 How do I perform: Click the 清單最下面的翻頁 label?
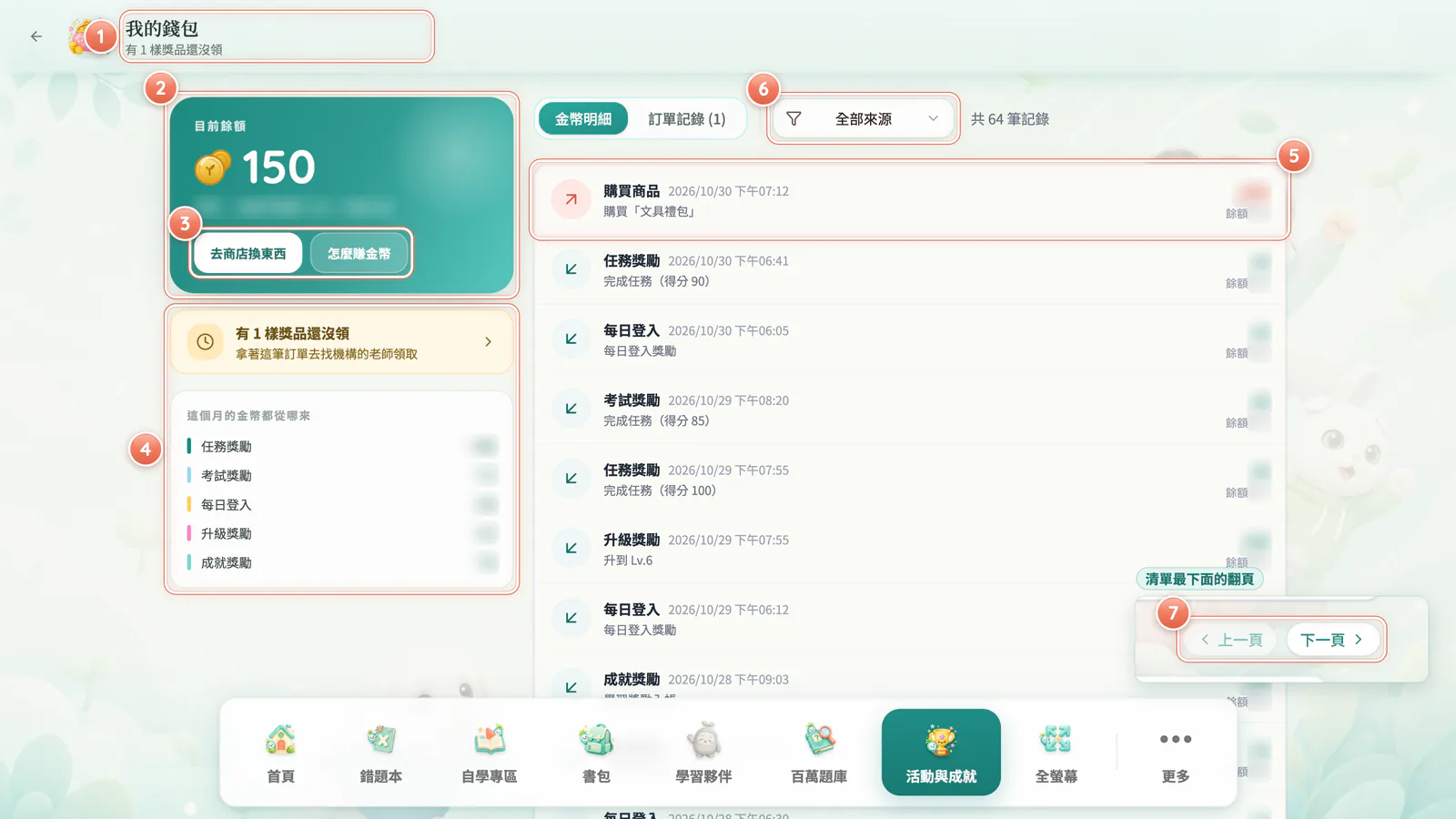pyautogui.click(x=1199, y=579)
